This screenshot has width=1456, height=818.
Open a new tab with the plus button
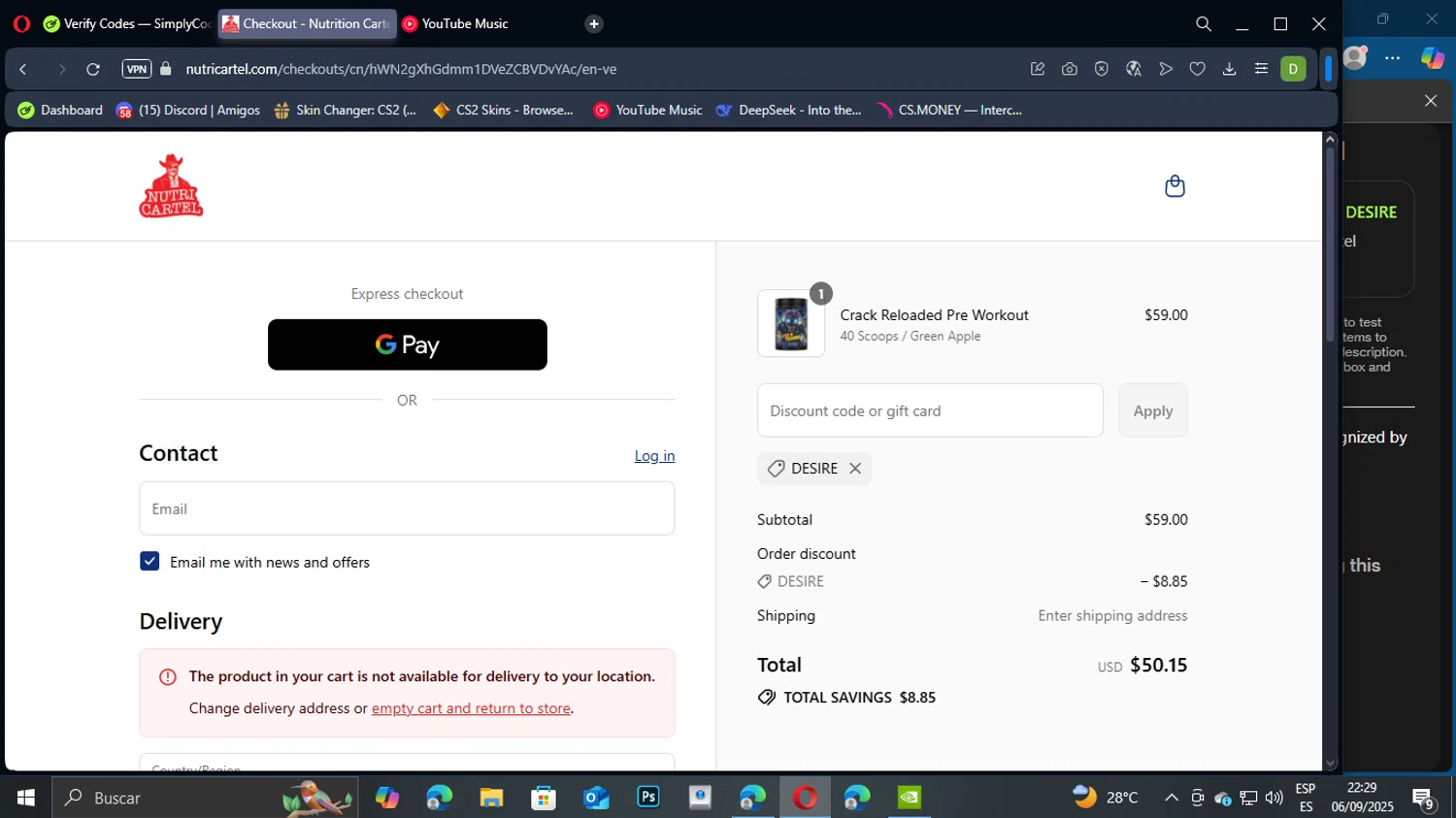[594, 24]
